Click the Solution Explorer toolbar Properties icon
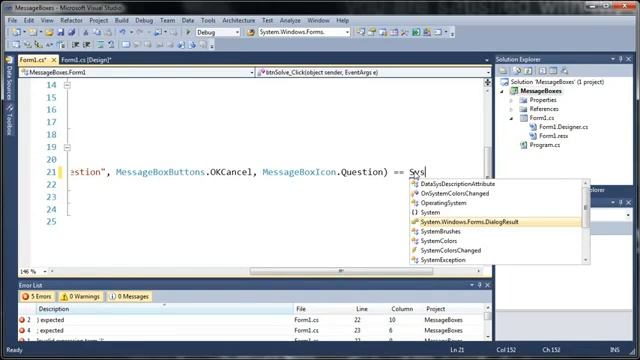Screen dimensions: 640x360 503,71
